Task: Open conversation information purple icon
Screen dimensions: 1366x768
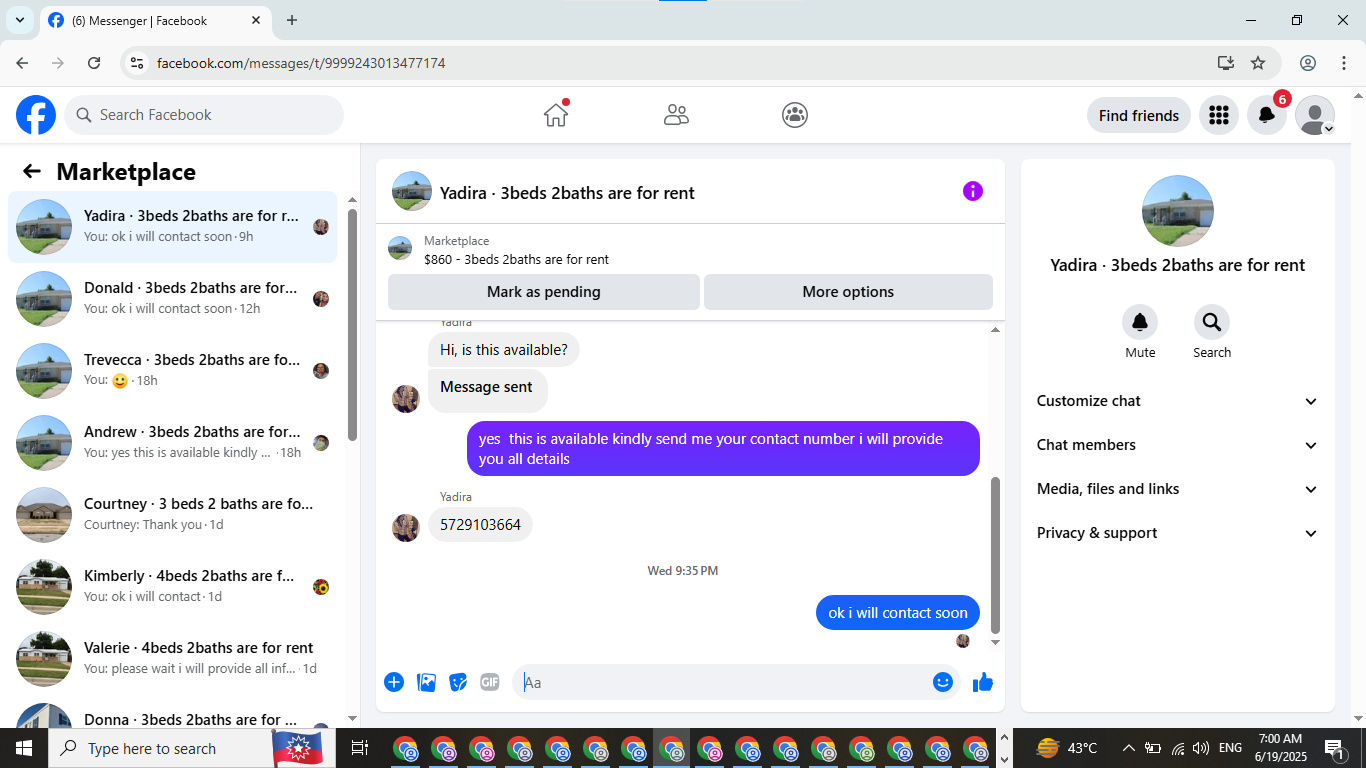Action: [x=973, y=191]
